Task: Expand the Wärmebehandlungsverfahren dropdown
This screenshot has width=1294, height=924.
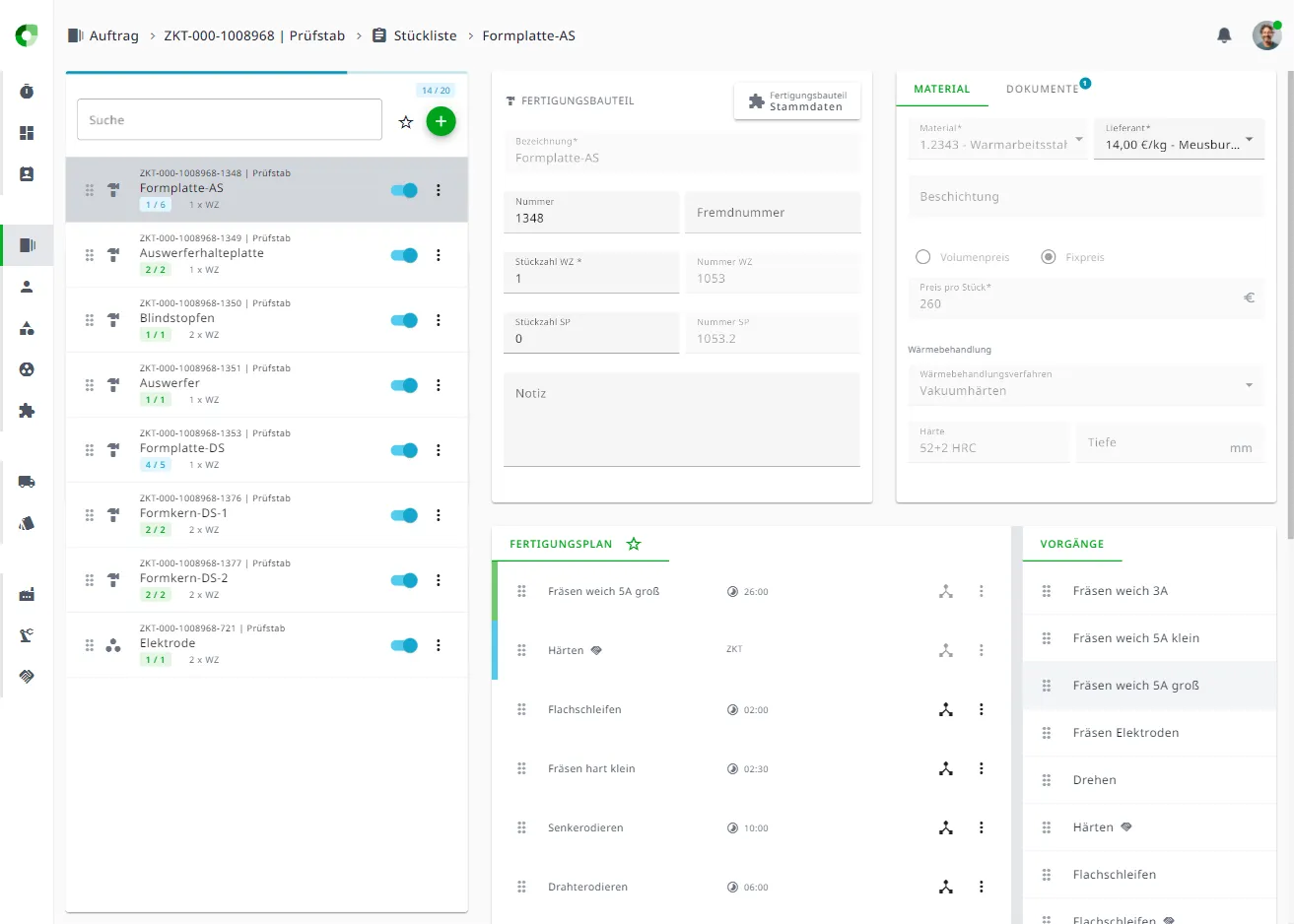Action: point(1085,384)
